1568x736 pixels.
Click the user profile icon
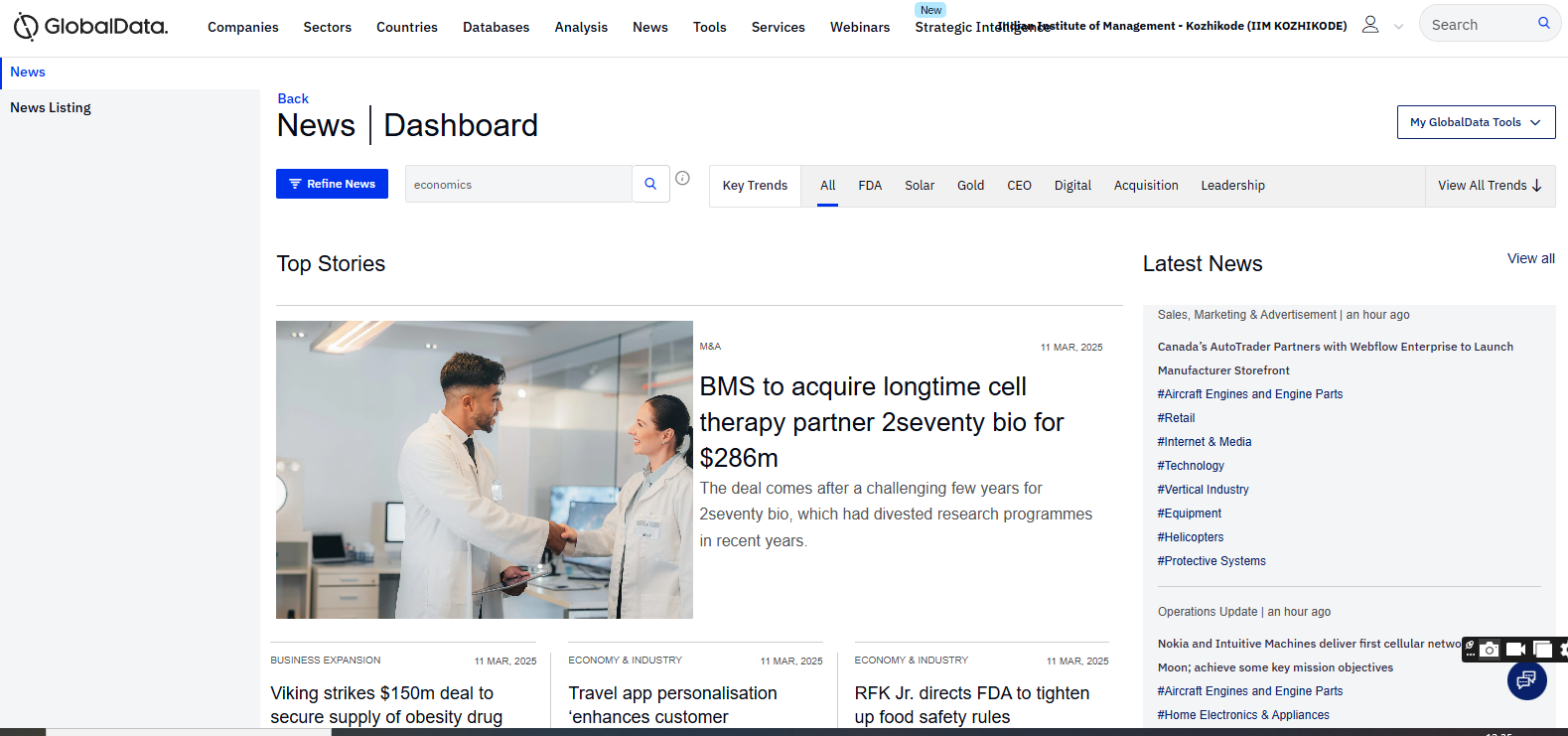[x=1369, y=25]
